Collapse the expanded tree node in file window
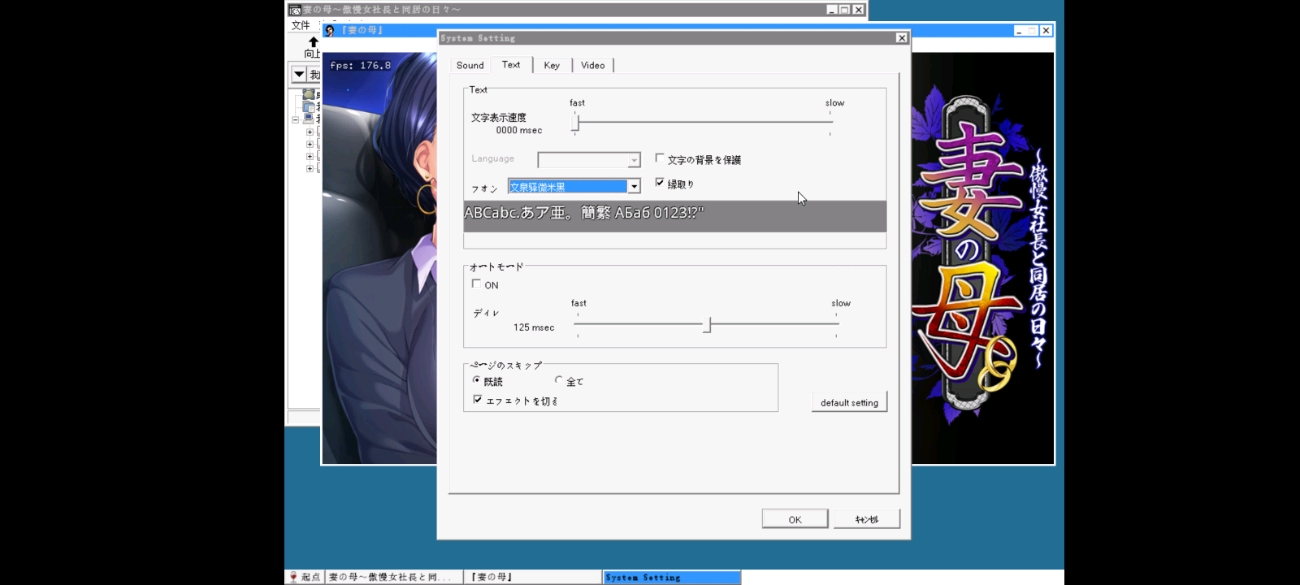 (296, 119)
